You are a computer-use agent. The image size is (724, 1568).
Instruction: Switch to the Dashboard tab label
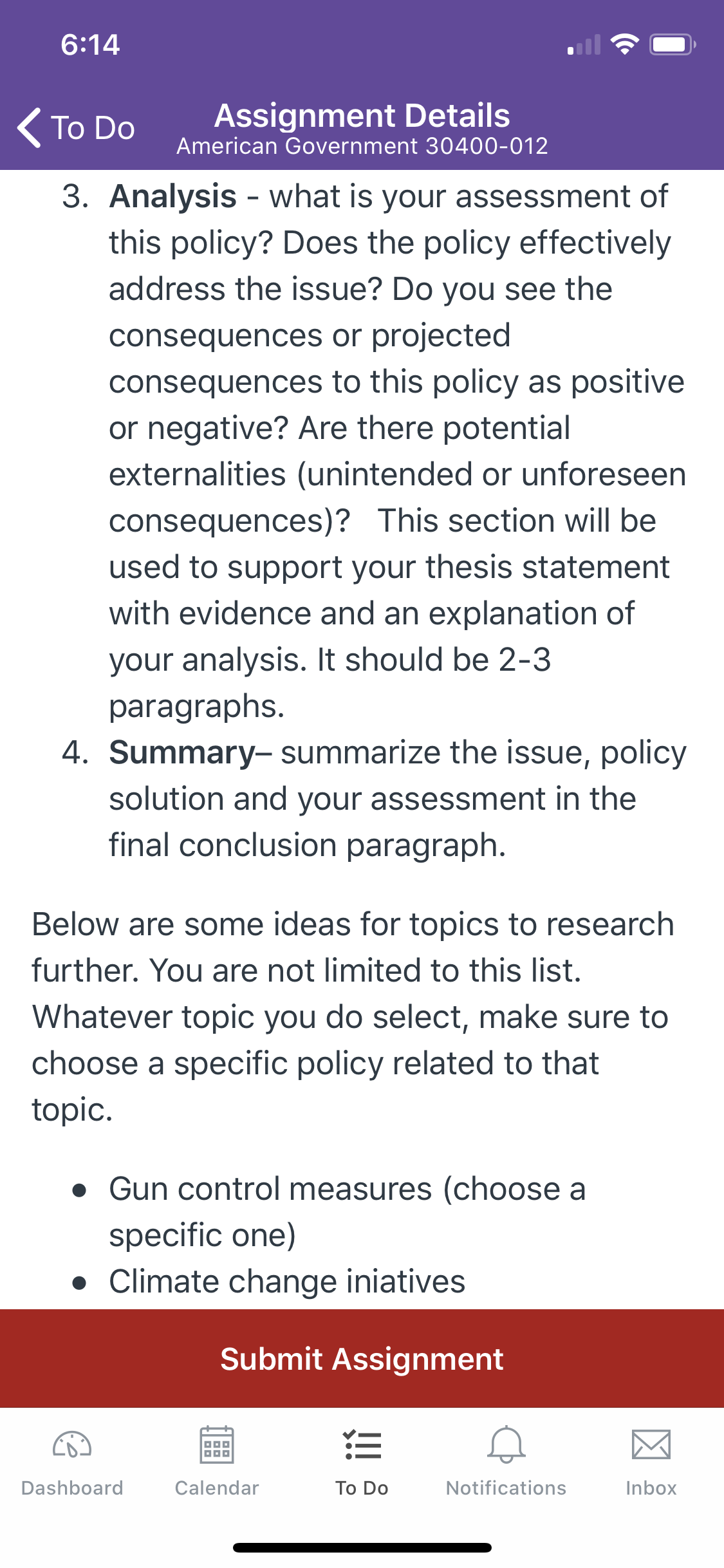point(72,1488)
